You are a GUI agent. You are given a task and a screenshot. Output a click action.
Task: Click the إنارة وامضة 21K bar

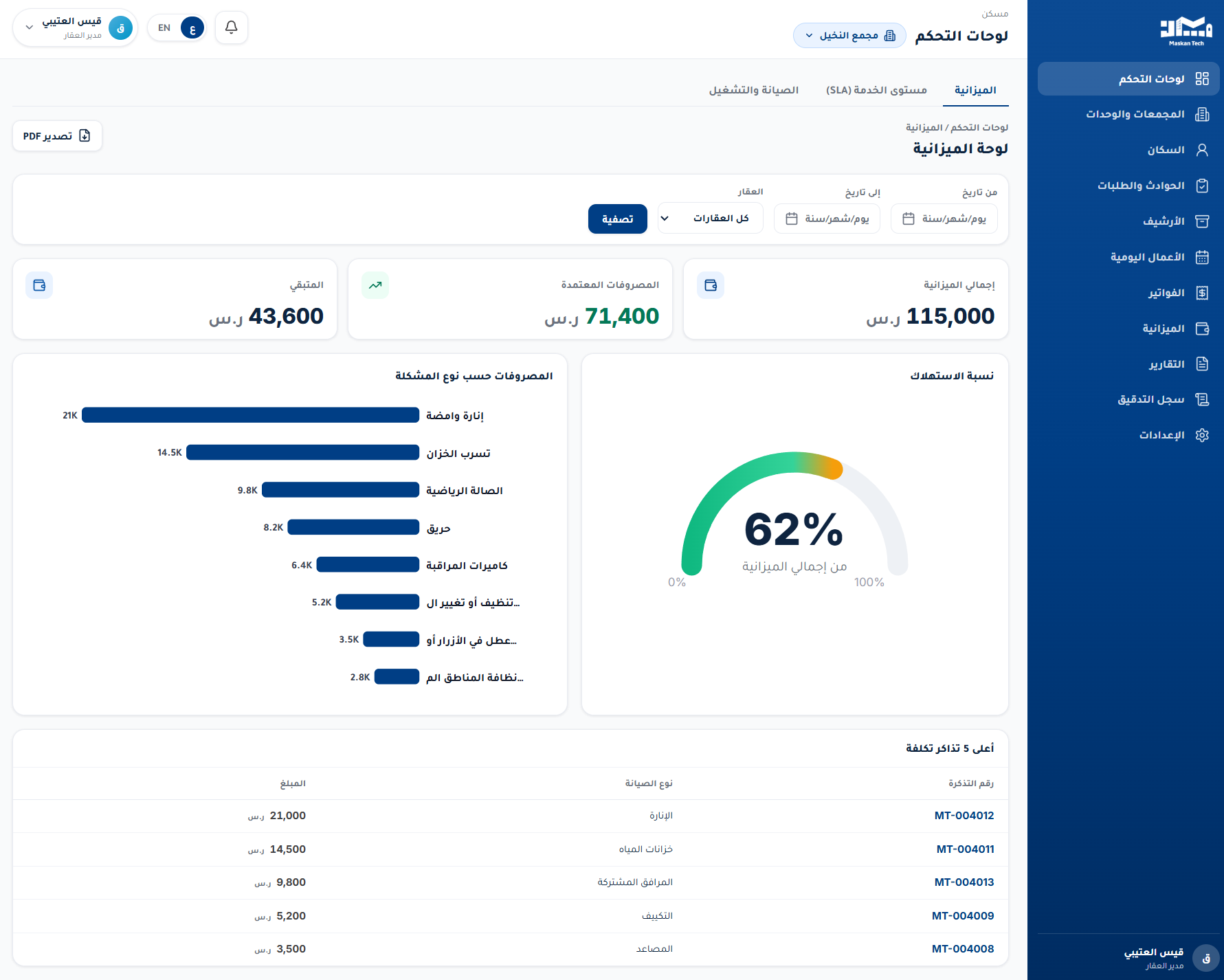click(x=250, y=415)
